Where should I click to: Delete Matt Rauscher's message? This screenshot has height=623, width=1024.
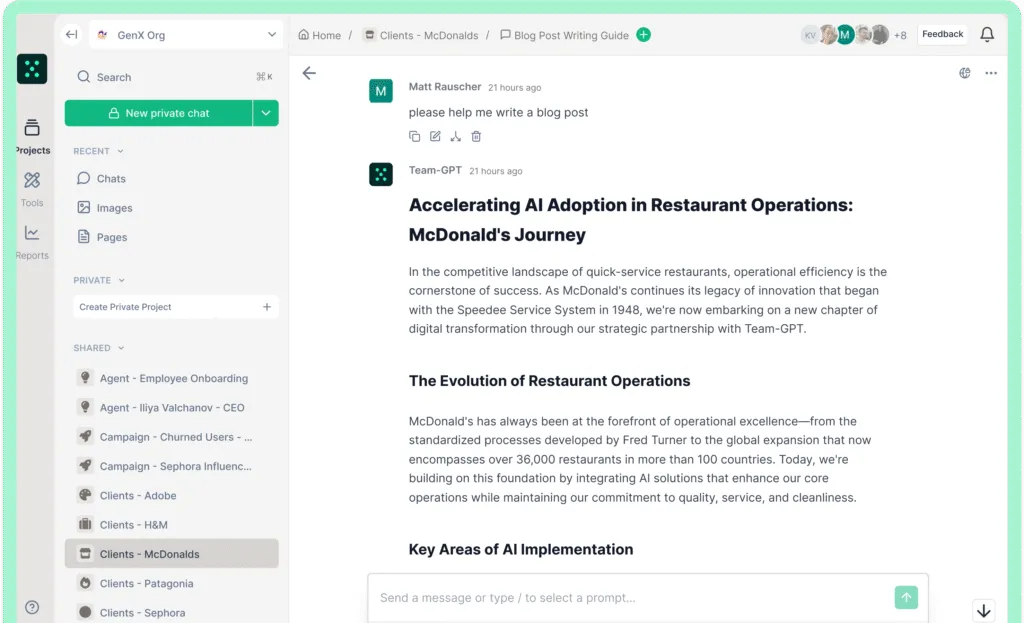click(476, 136)
